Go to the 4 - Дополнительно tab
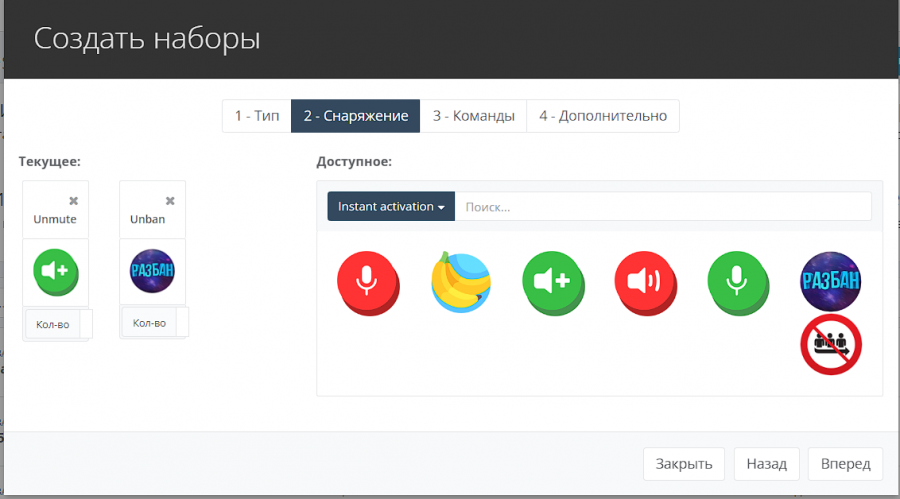The height and width of the screenshot is (499, 900). 603,116
